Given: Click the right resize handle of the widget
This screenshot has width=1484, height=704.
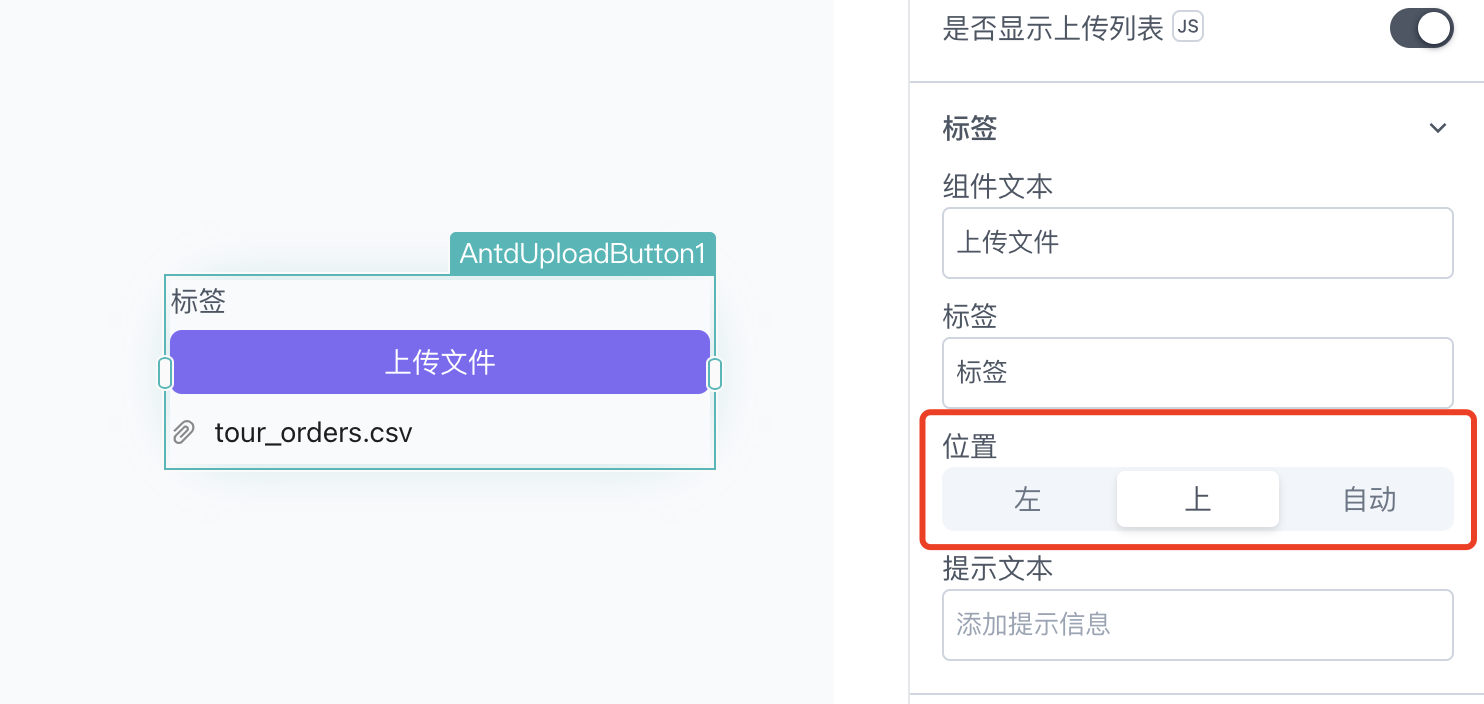Looking at the screenshot, I should [715, 373].
